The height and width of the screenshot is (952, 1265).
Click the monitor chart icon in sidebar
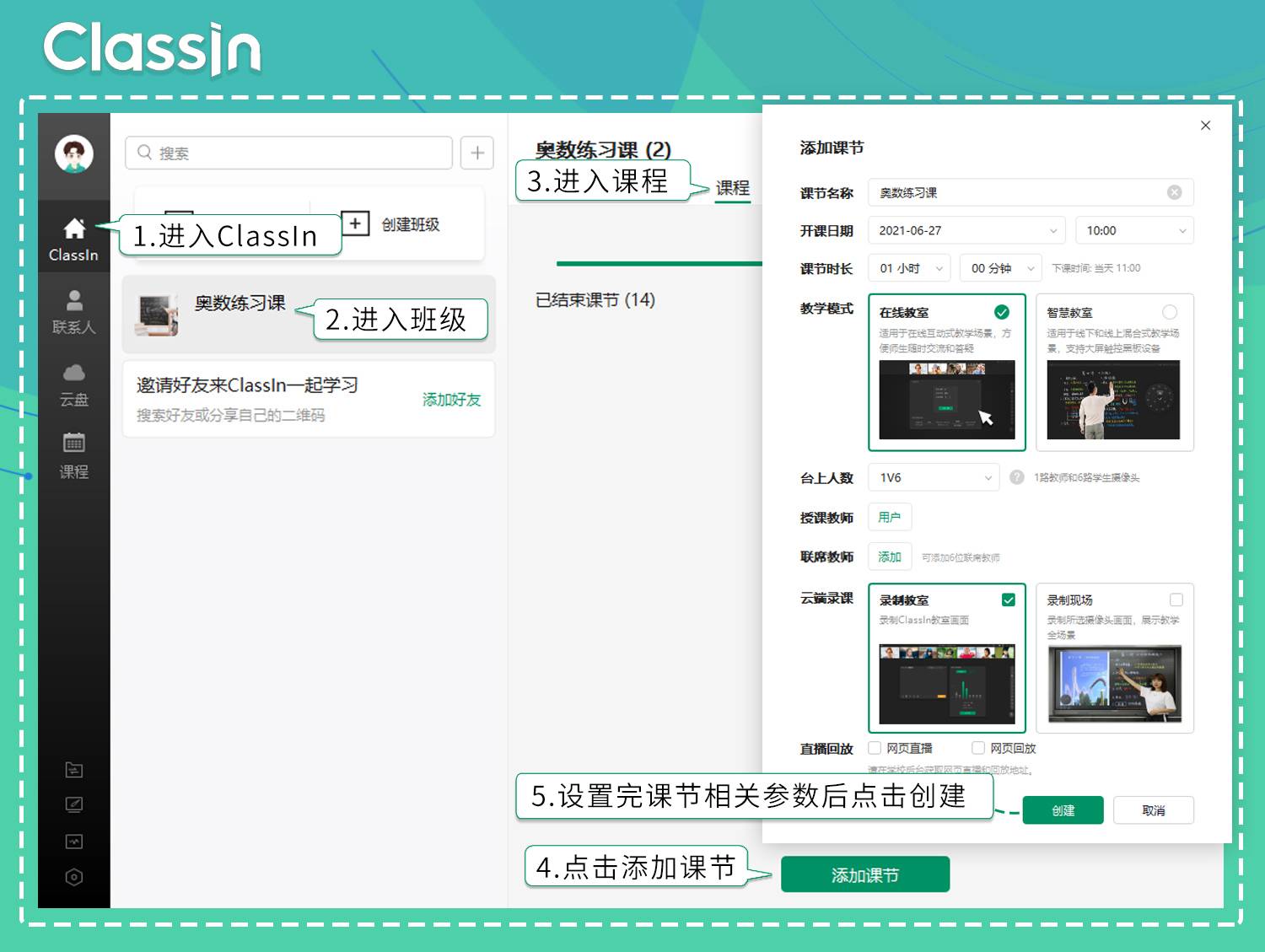coord(74,842)
